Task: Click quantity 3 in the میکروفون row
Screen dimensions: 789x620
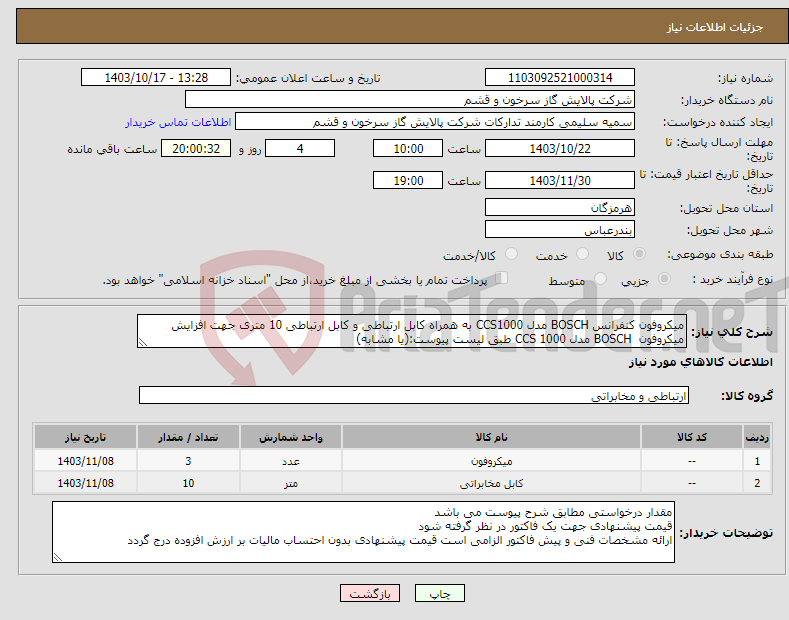Action: coord(188,461)
